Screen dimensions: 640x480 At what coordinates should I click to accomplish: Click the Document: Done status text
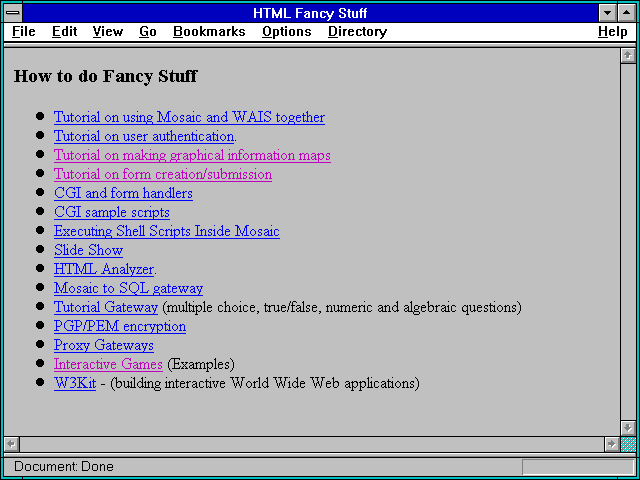[x=64, y=466]
